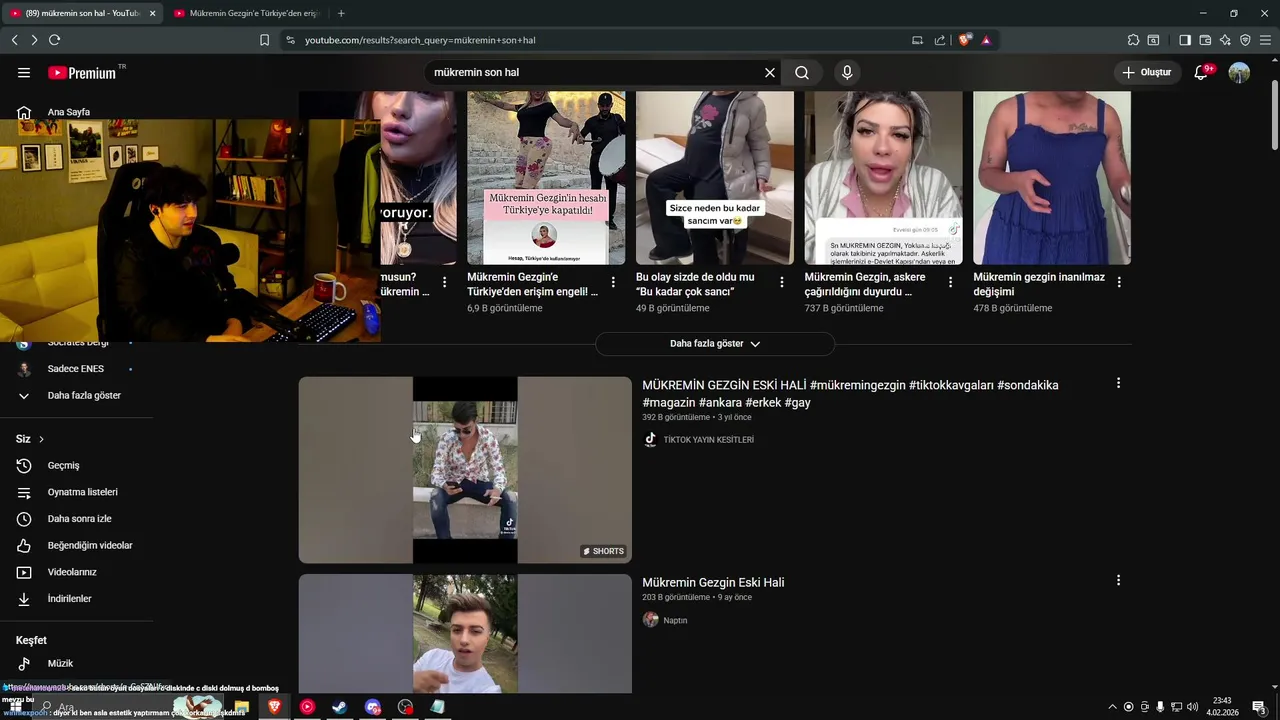Go back in browser history
Image resolution: width=1280 pixels, height=720 pixels.
[15, 40]
